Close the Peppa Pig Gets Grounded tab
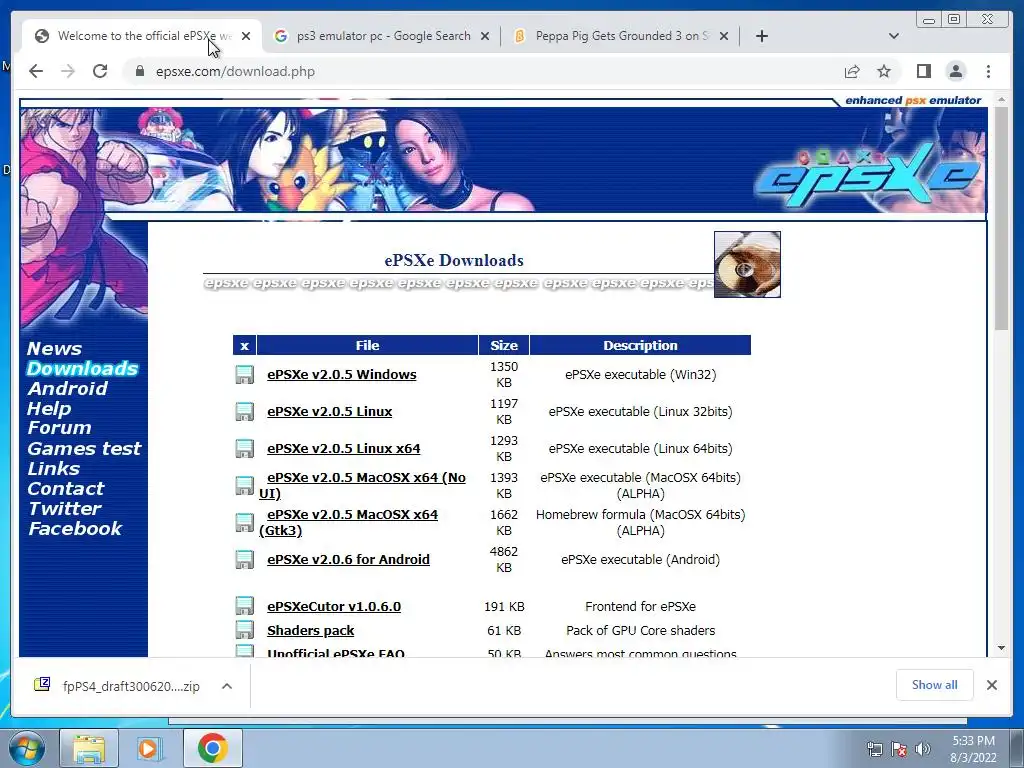 tap(724, 36)
